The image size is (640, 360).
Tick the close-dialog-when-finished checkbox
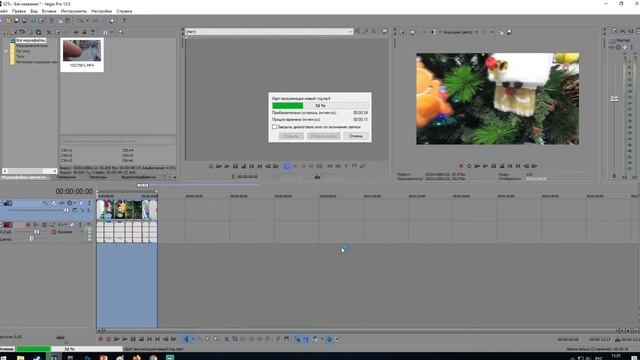click(x=275, y=127)
